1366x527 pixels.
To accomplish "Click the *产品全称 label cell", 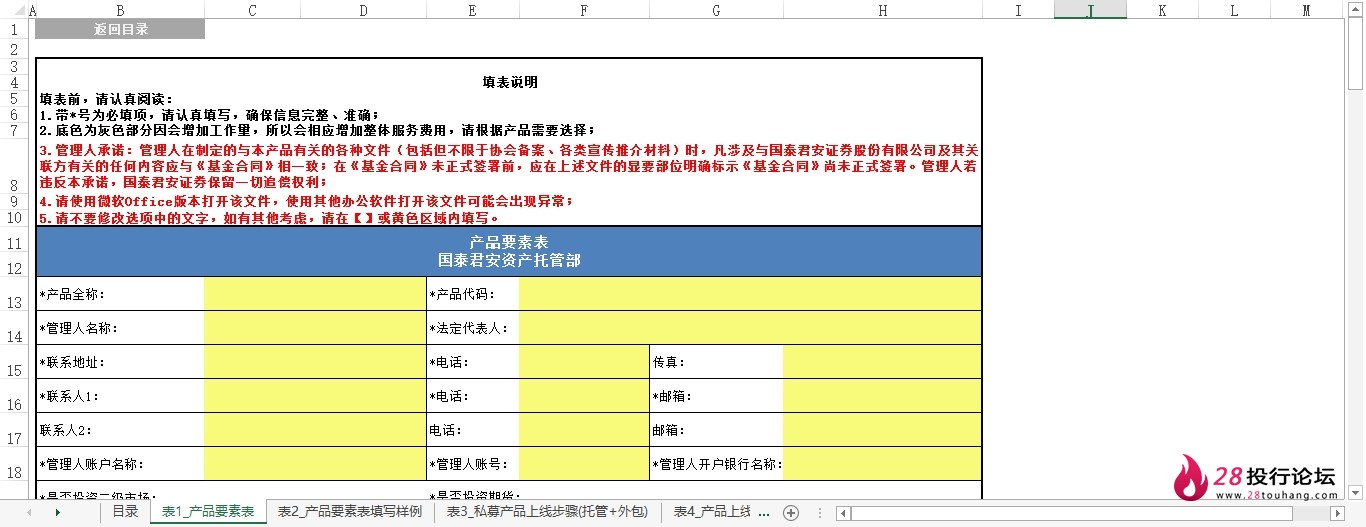I will coord(120,294).
